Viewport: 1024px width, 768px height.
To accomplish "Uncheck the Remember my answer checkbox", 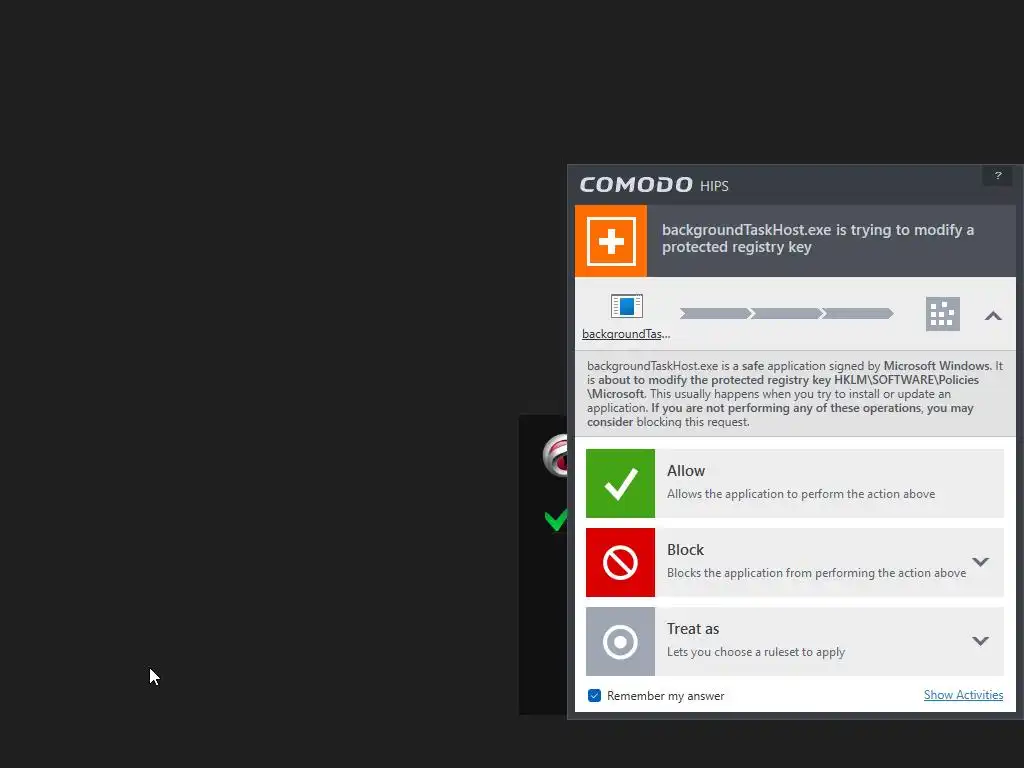I will point(594,696).
